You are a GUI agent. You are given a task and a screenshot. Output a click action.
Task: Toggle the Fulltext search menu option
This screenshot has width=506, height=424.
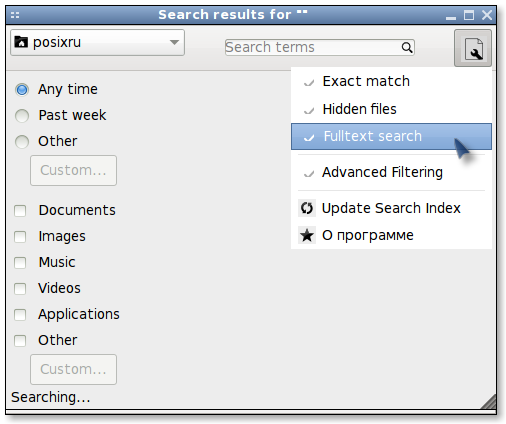[391, 136]
